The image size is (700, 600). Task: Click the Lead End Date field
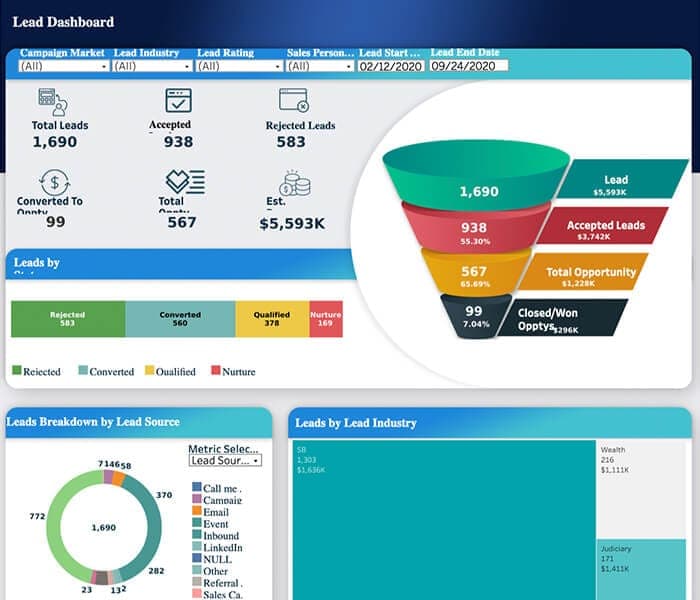(469, 66)
